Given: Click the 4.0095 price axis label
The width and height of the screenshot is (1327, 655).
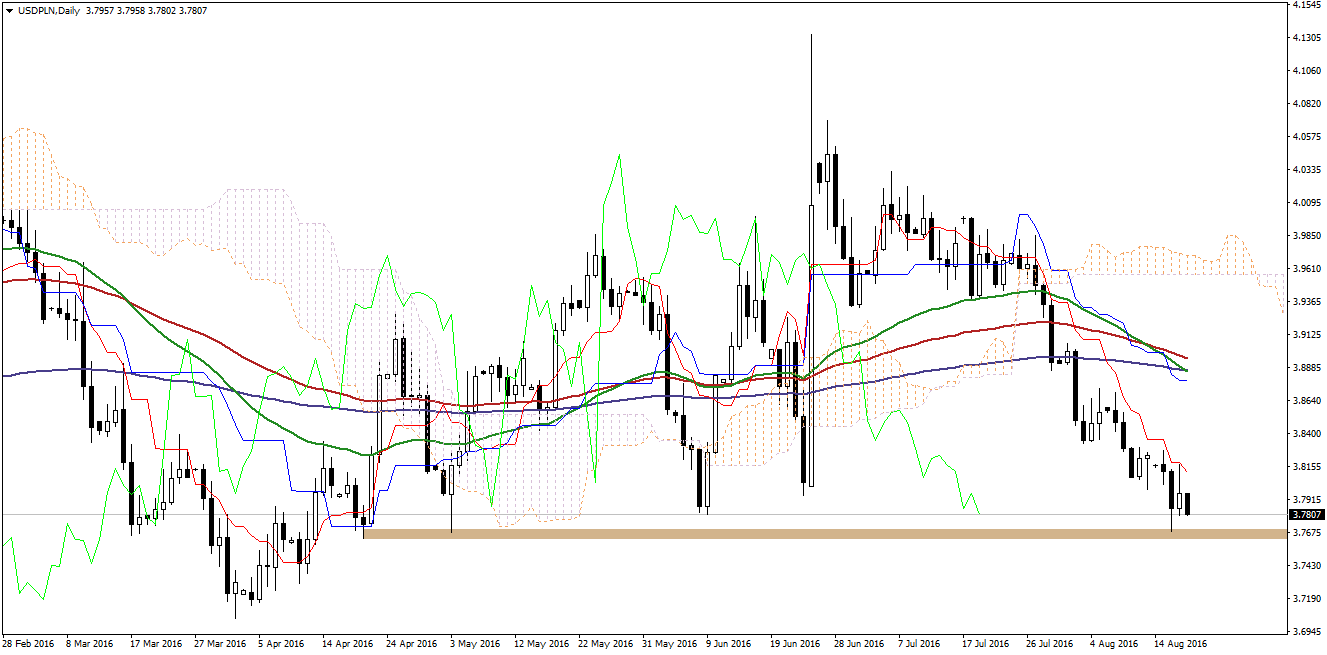Looking at the screenshot, I should click(1306, 203).
